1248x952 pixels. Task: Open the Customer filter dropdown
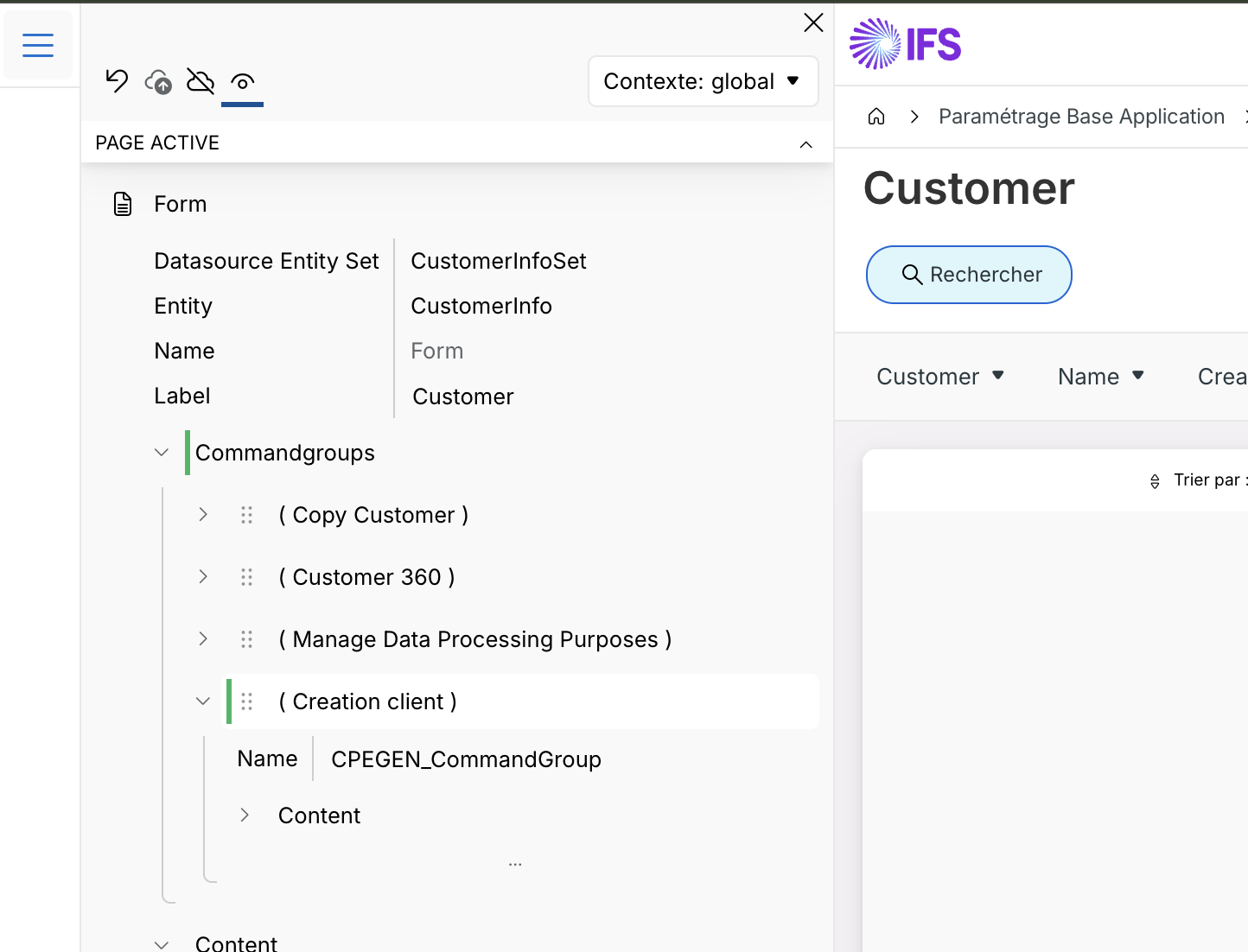940,377
